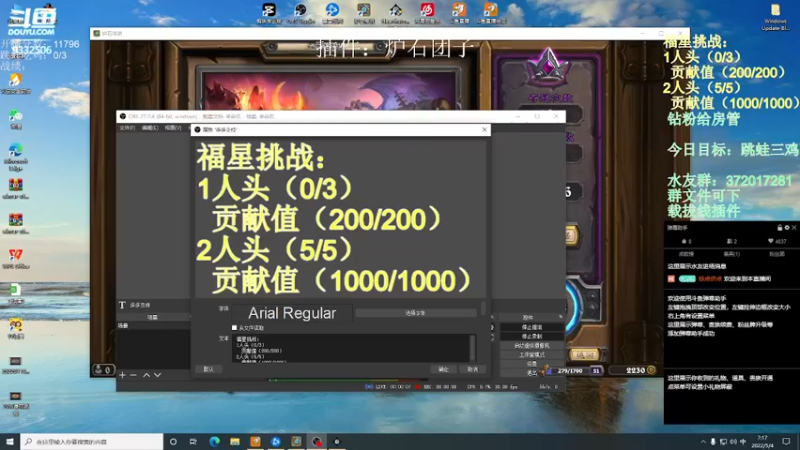The image size is (800, 450).
Task: Toggle the read-from-file checkbox
Action: pos(234,328)
